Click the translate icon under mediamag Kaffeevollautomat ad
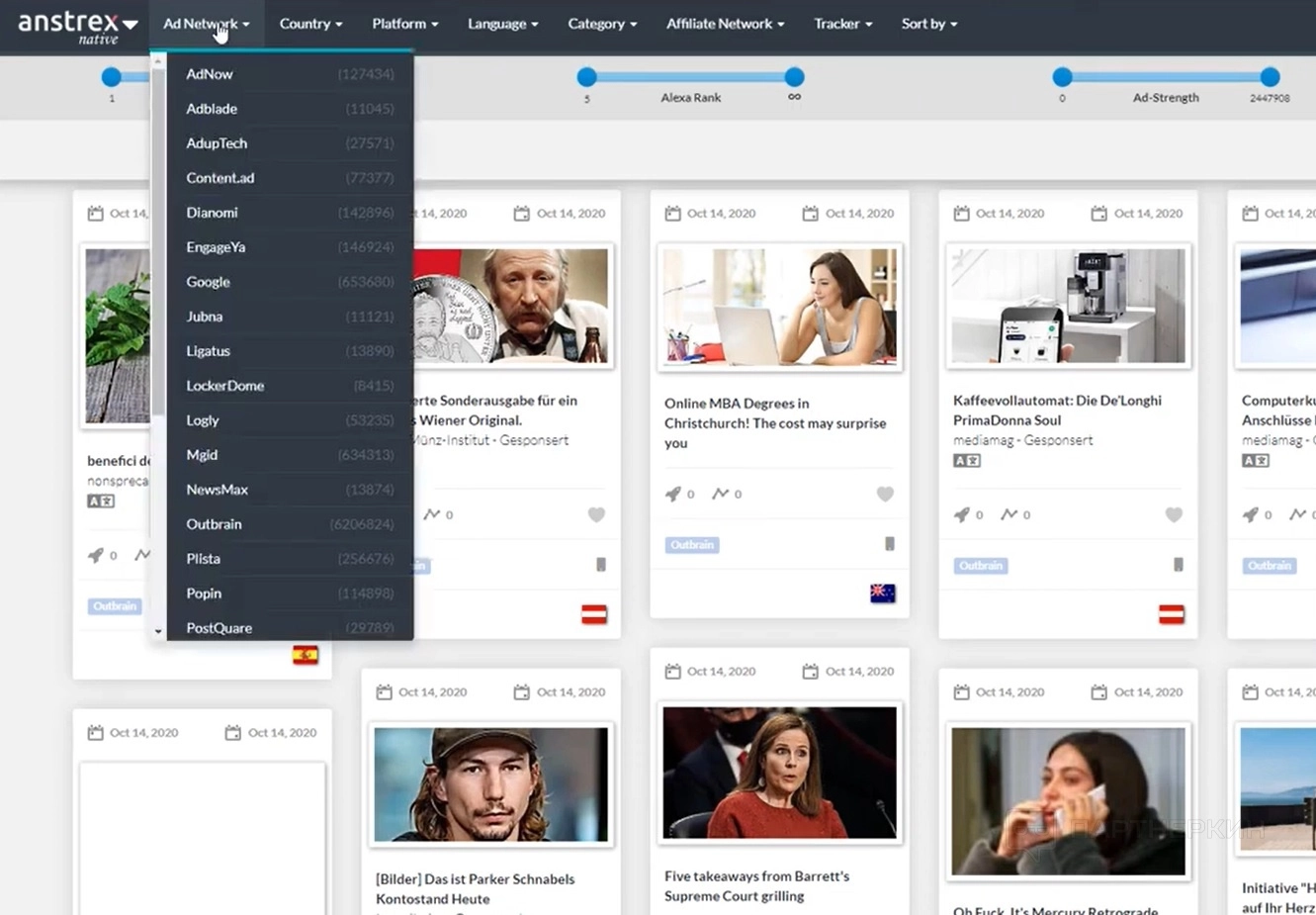Viewport: 1316px width, 915px height. tap(966, 460)
